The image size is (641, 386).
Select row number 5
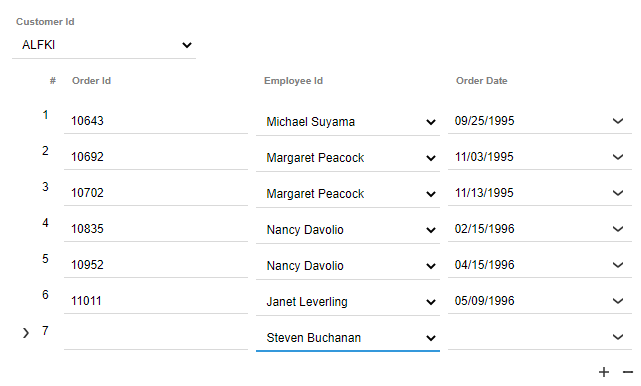[45, 259]
